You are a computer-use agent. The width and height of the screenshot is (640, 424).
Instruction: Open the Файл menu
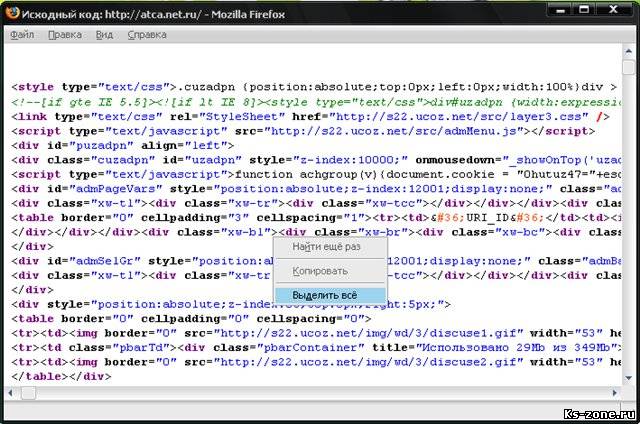click(22, 35)
